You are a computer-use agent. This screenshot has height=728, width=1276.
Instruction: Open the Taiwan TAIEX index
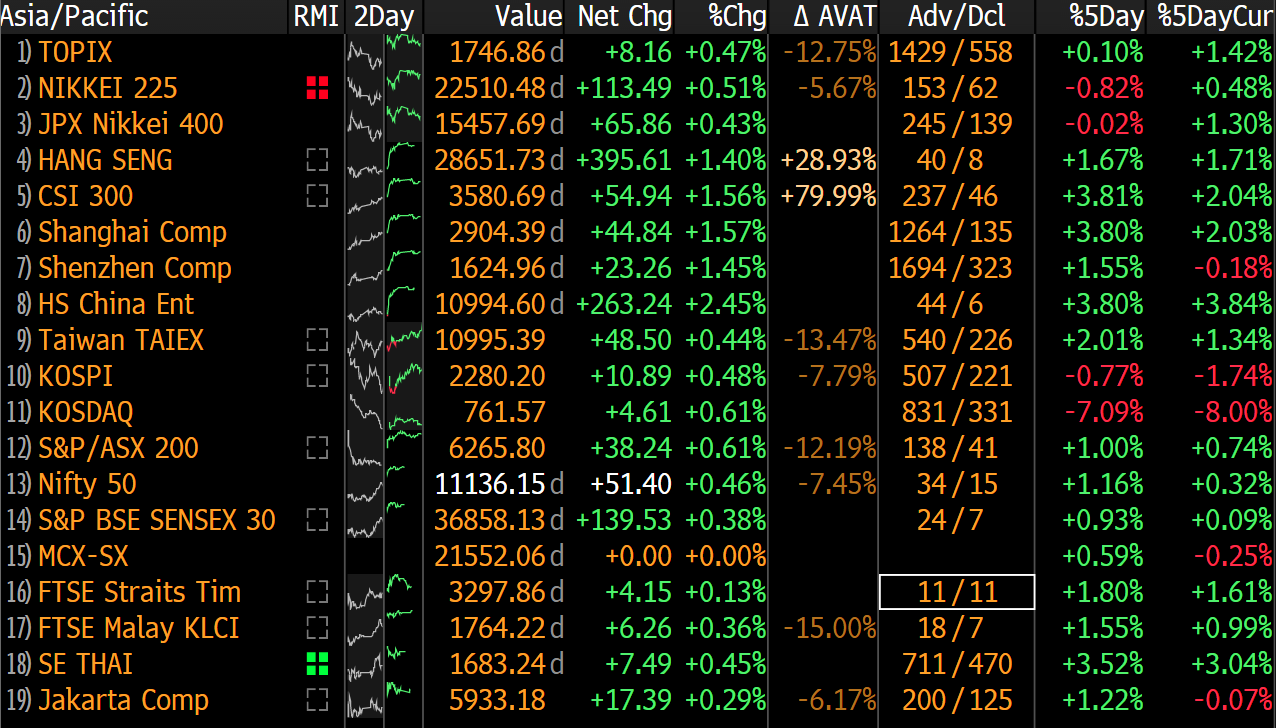(x=121, y=340)
